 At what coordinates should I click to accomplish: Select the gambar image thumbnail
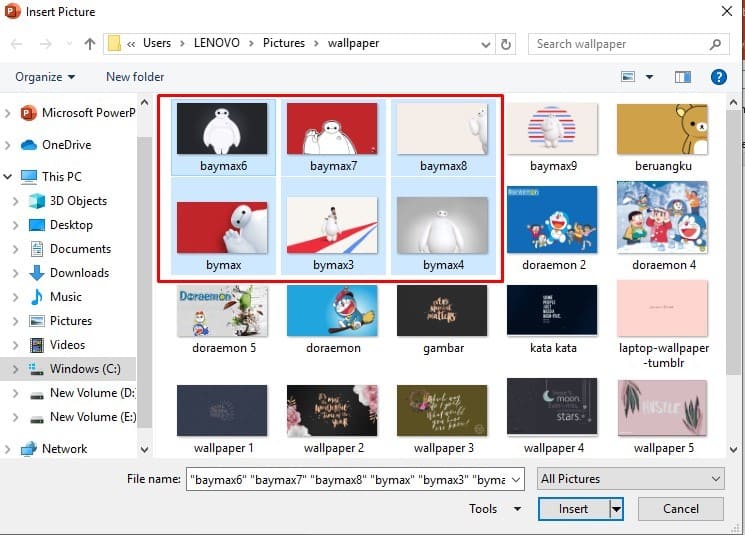click(442, 311)
